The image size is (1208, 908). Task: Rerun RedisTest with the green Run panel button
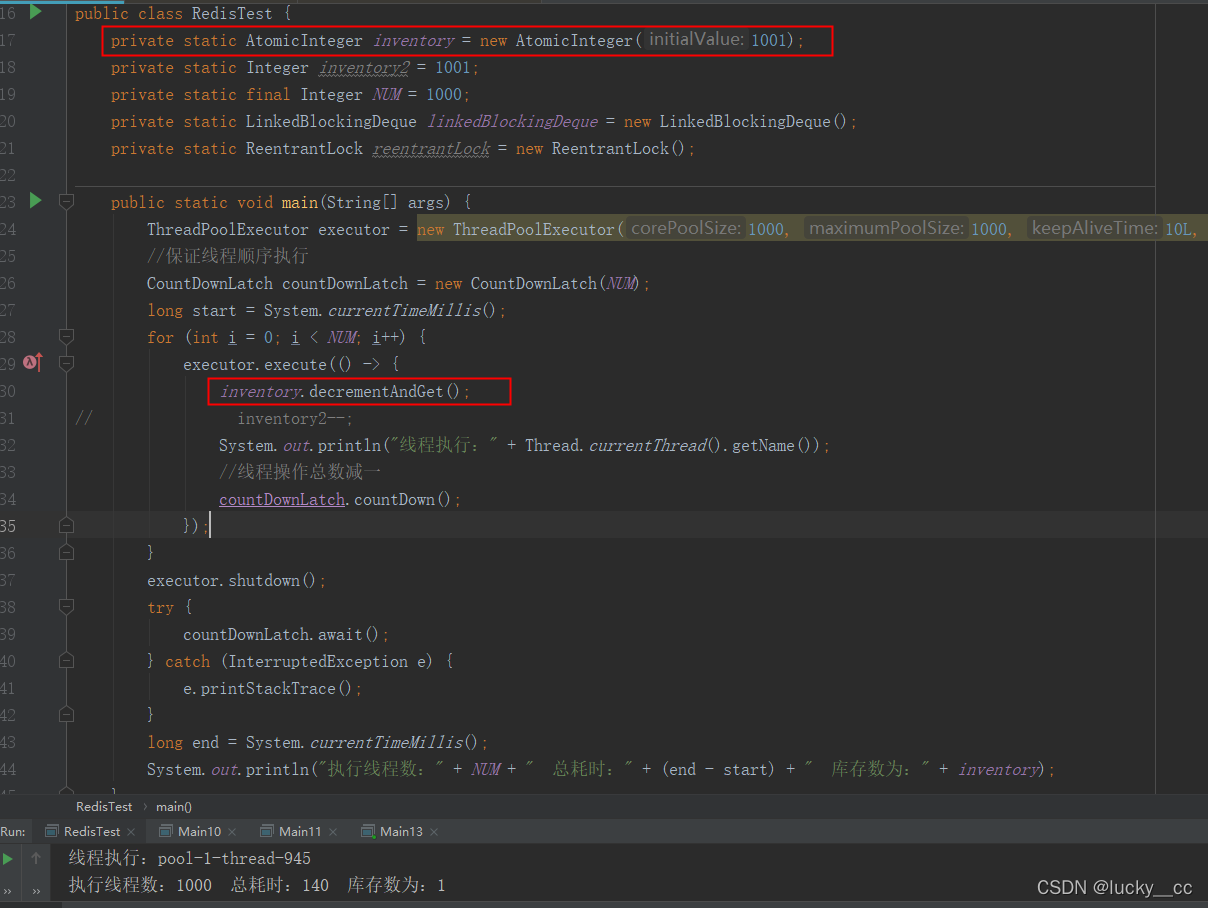point(8,858)
